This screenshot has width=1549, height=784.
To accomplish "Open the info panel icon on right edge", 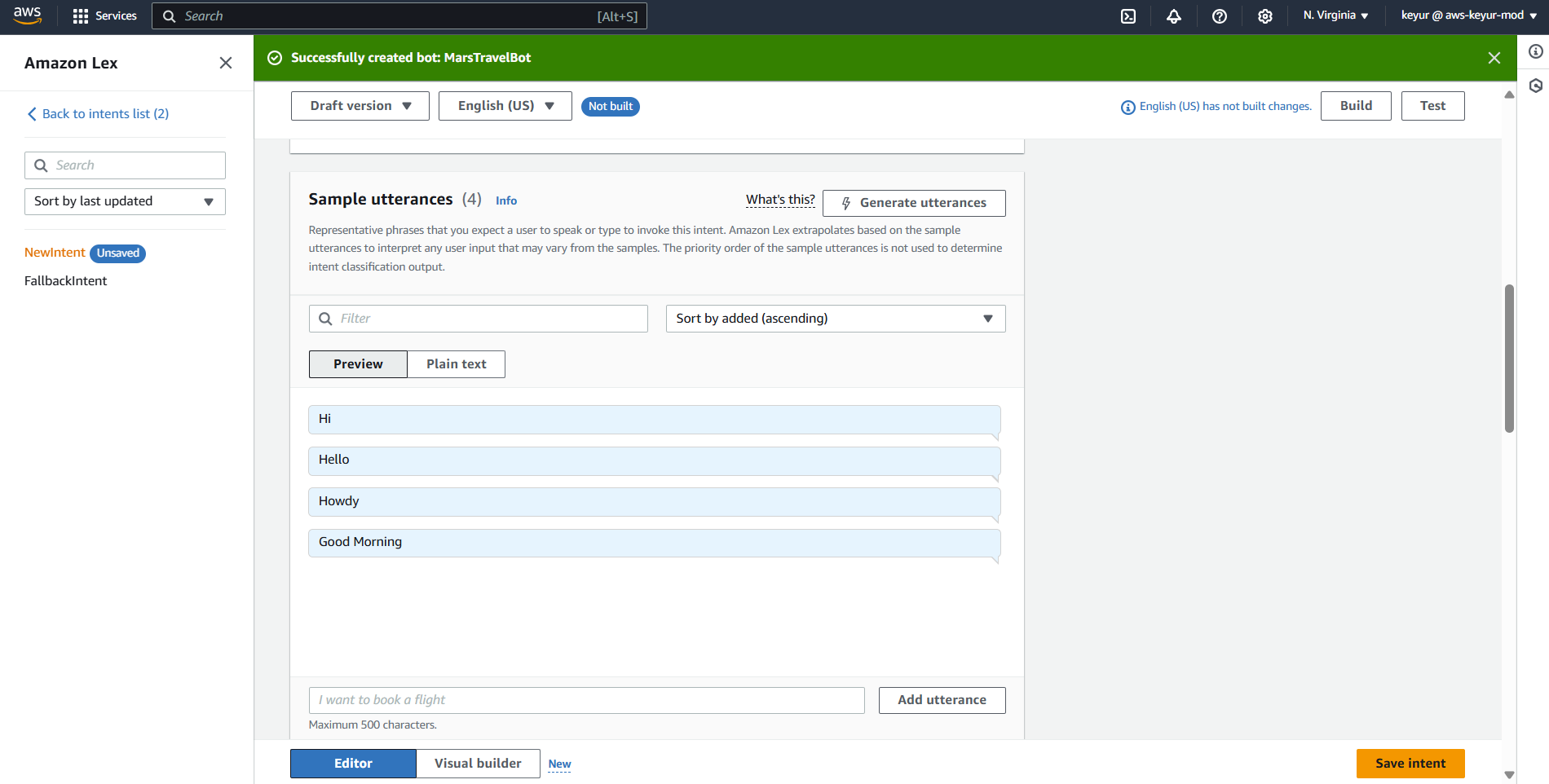I will pos(1536,51).
